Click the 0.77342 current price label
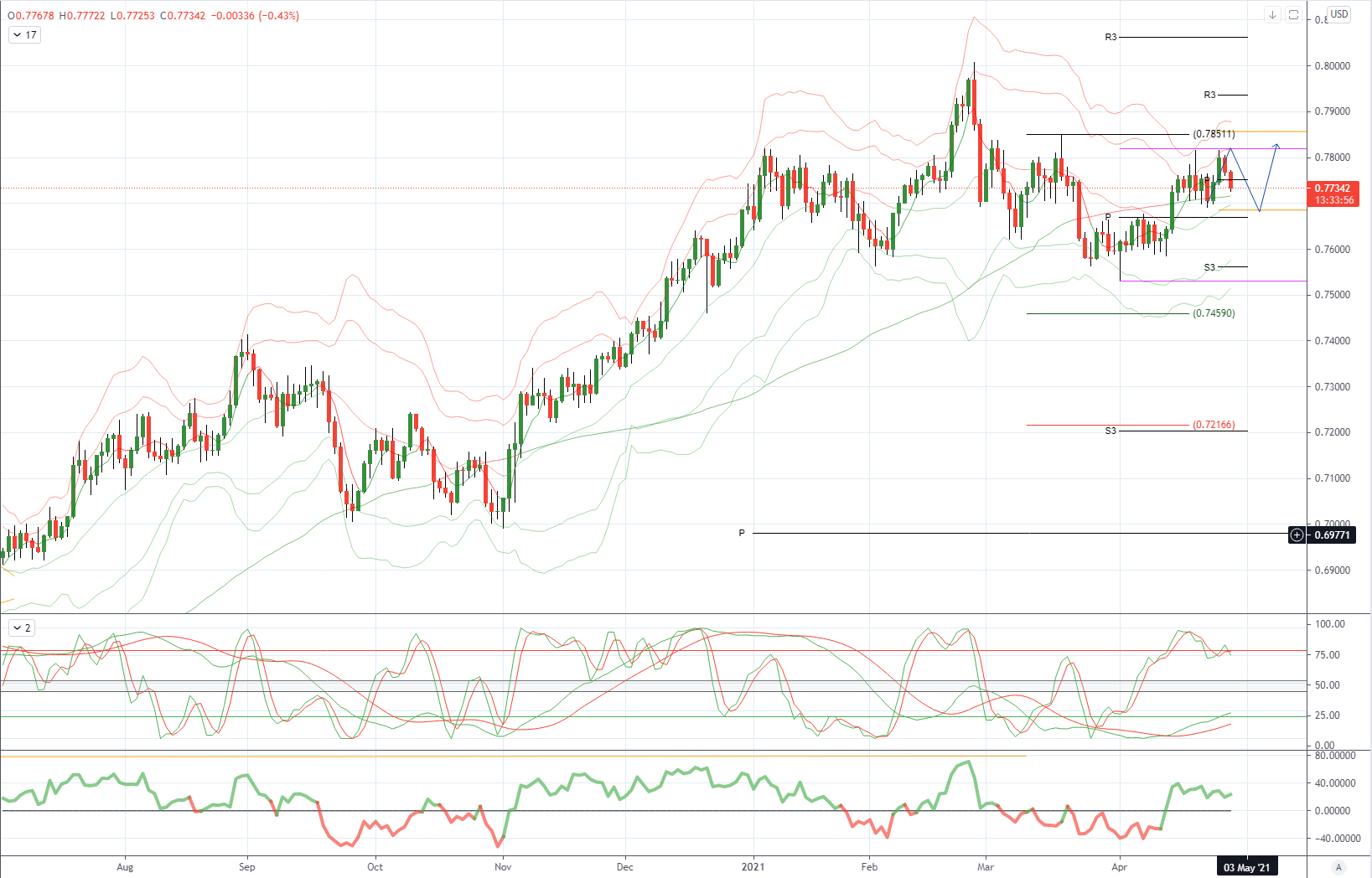 tap(1333, 189)
